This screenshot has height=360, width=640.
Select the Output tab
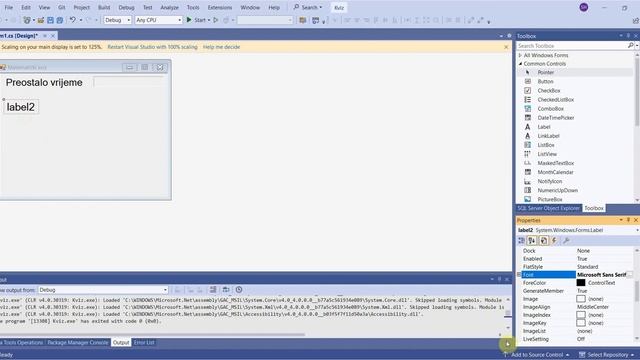(121, 342)
